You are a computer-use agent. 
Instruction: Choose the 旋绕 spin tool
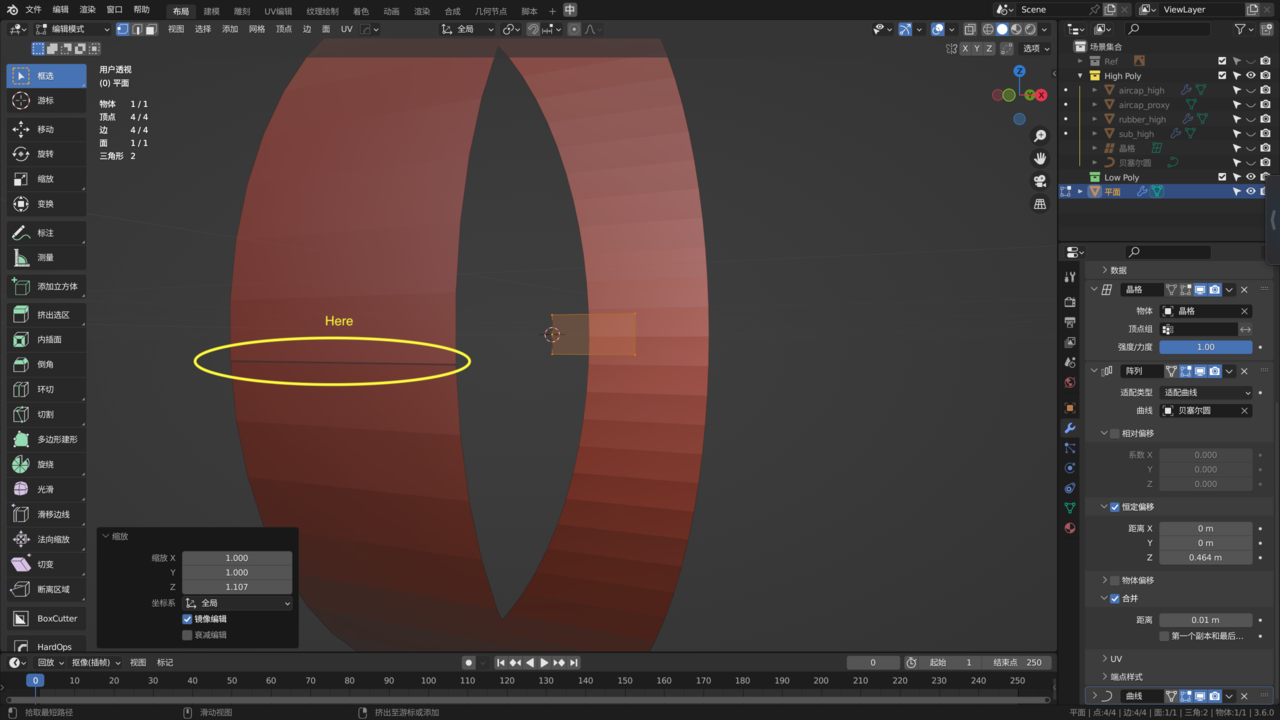[46, 465]
